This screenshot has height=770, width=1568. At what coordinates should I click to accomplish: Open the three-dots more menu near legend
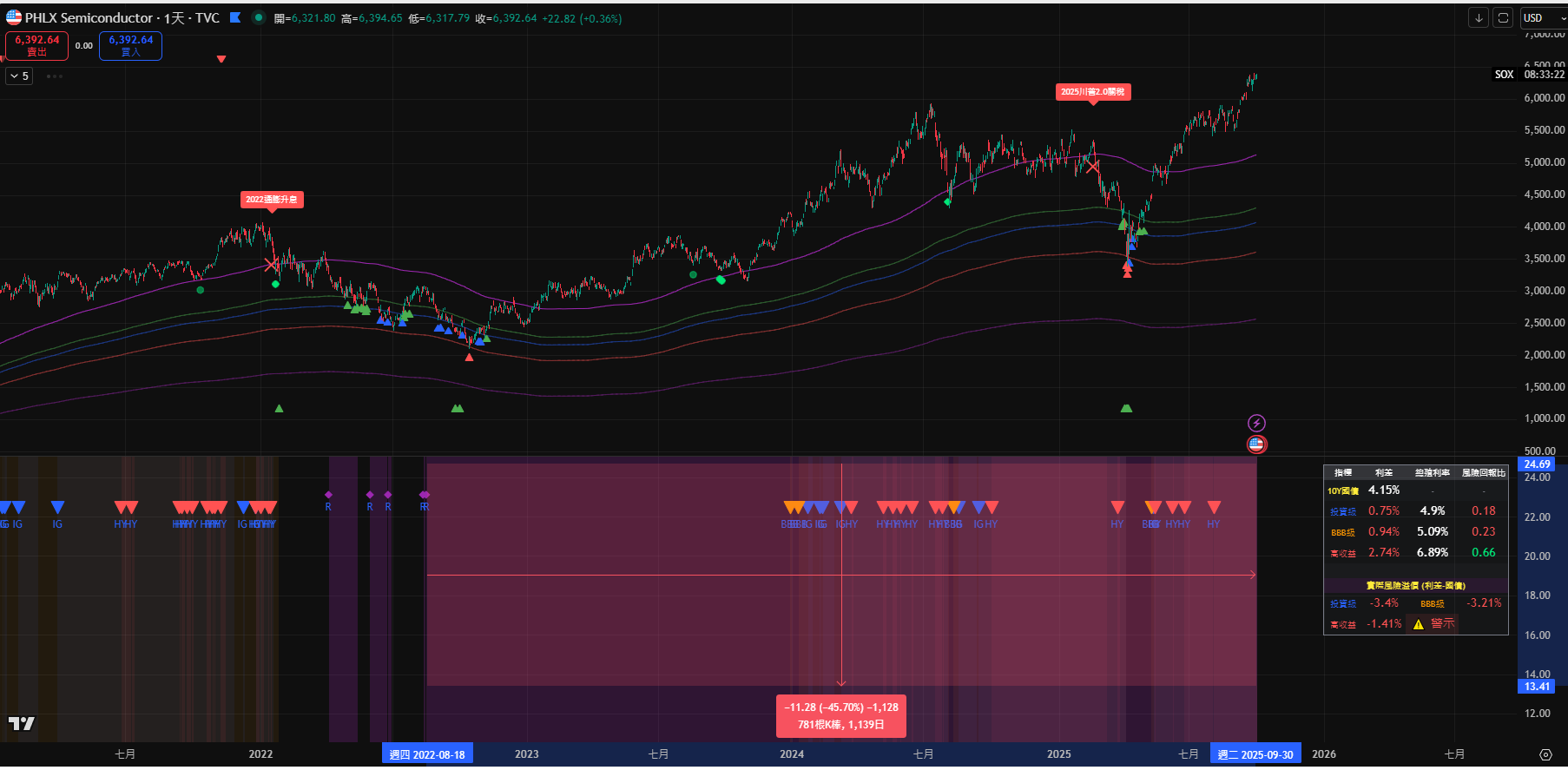pos(54,76)
